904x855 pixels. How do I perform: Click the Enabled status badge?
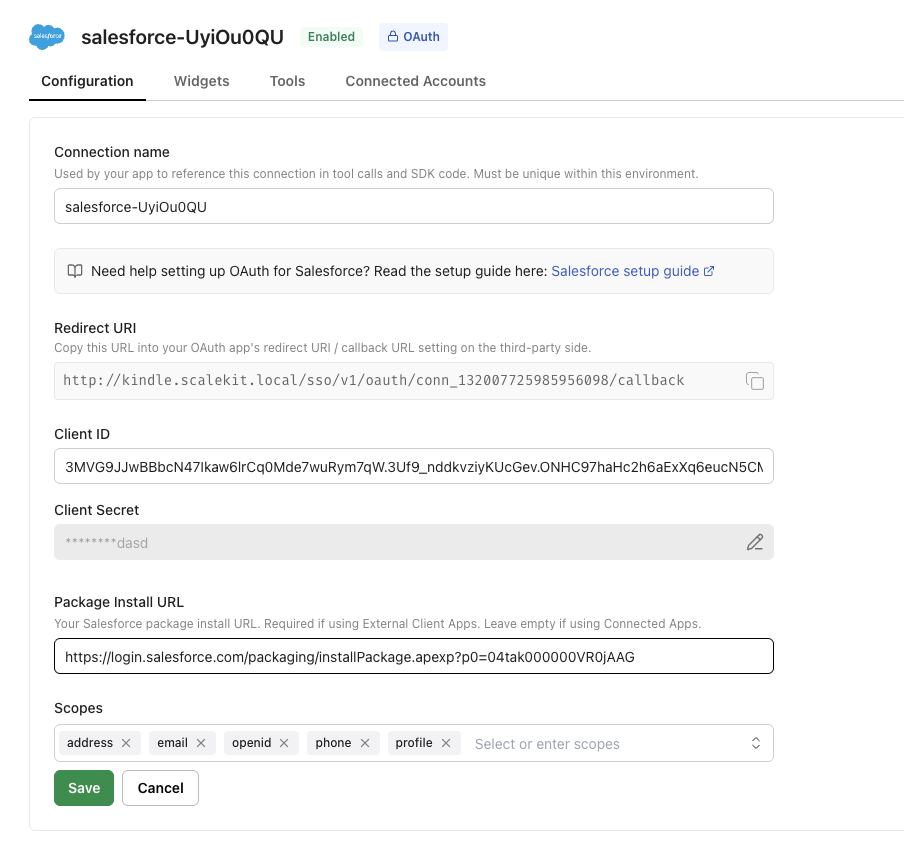[331, 37]
